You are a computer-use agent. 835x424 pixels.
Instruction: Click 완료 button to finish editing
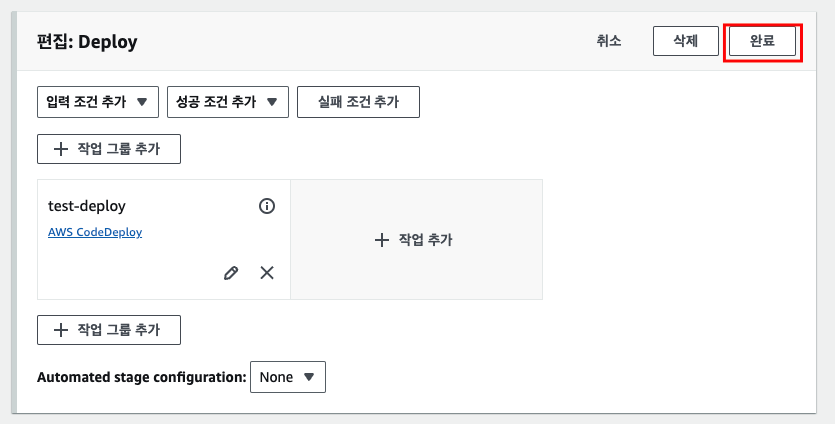762,41
